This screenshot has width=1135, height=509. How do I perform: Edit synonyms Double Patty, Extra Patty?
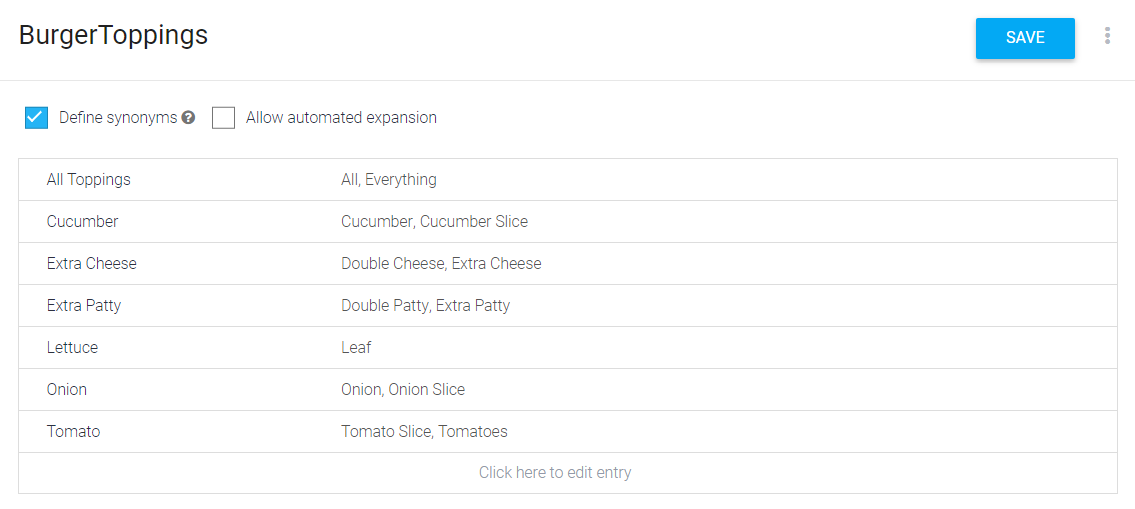[x=426, y=306]
